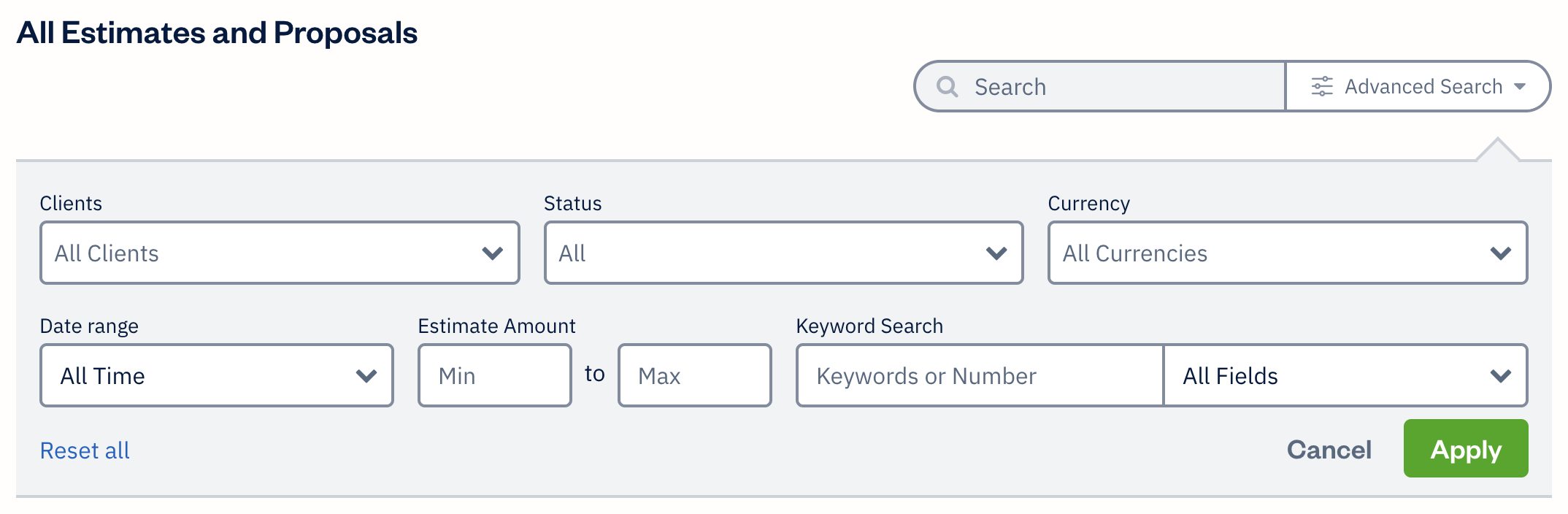Open the Clients dropdown

[x=279, y=253]
